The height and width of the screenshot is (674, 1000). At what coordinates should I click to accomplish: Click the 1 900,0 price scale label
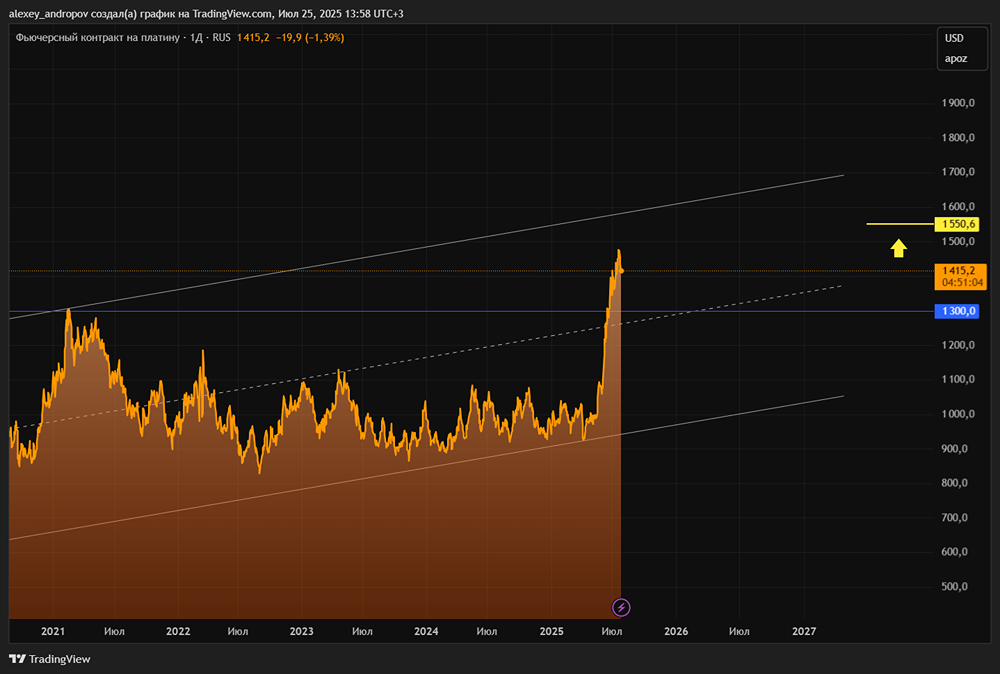(958, 104)
